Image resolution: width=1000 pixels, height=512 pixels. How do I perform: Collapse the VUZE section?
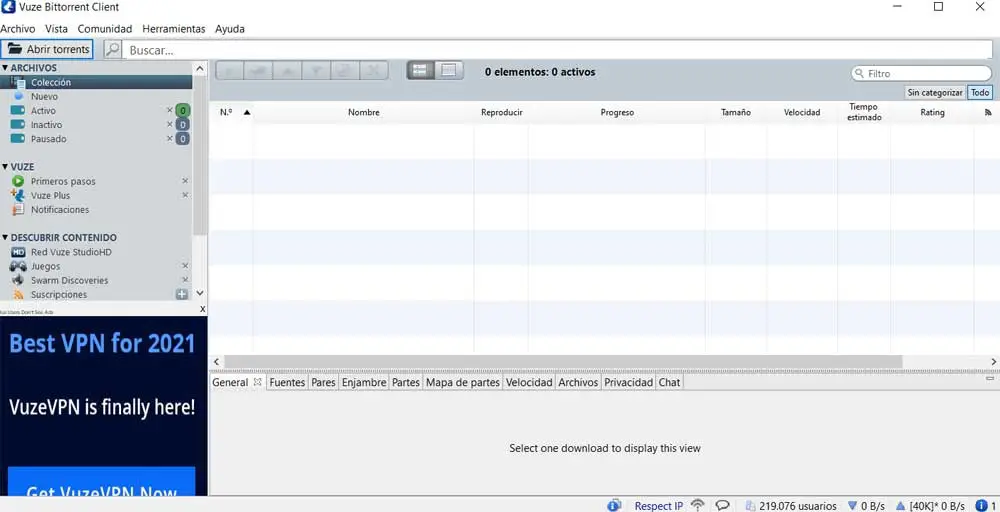coord(5,166)
